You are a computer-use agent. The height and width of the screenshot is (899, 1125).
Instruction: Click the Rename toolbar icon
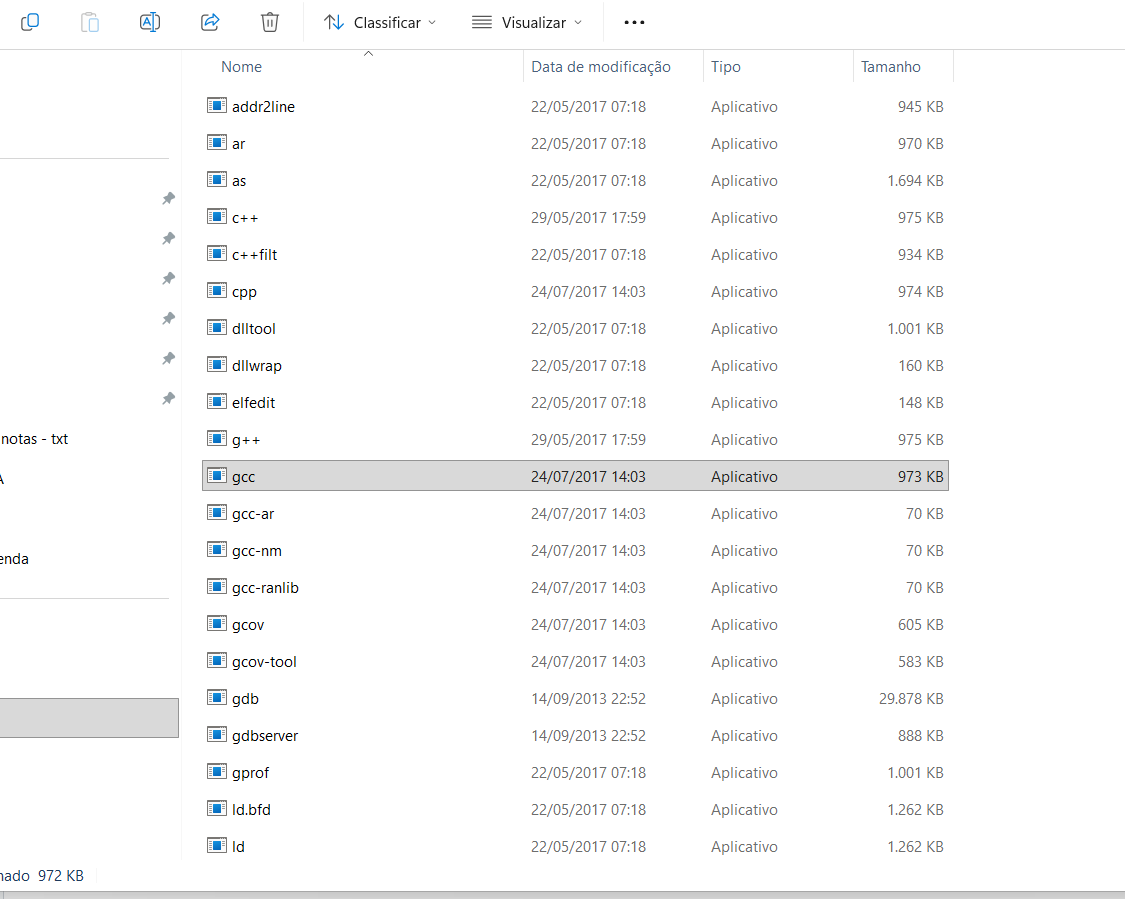[x=150, y=22]
